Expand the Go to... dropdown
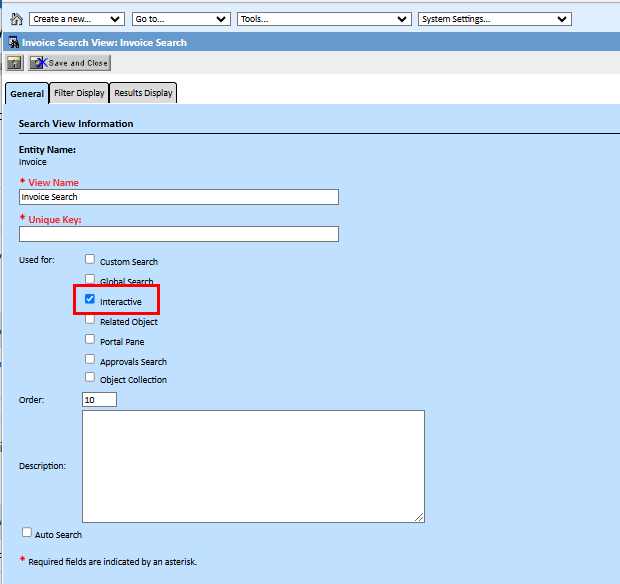The image size is (620, 584). [x=181, y=19]
